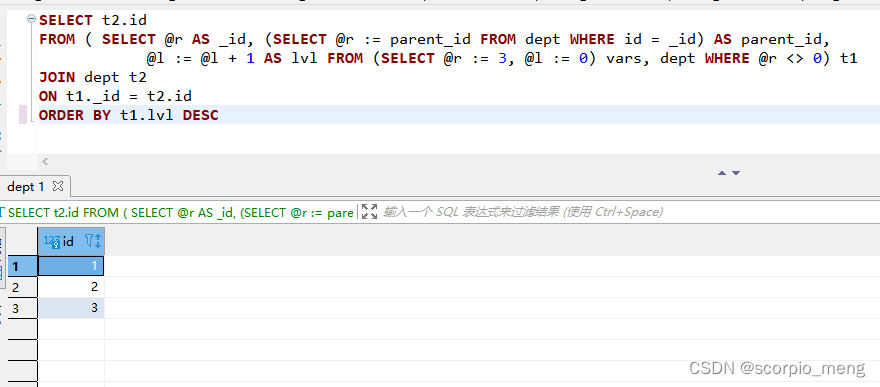Select the id cell with value 1
Screen dimensions: 880x387
(x=71, y=266)
